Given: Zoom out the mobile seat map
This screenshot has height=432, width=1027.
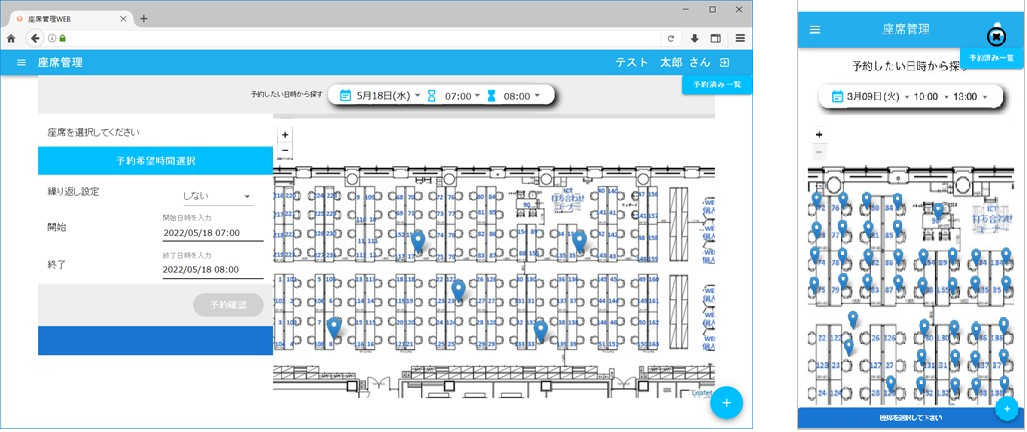Looking at the screenshot, I should click(x=819, y=153).
